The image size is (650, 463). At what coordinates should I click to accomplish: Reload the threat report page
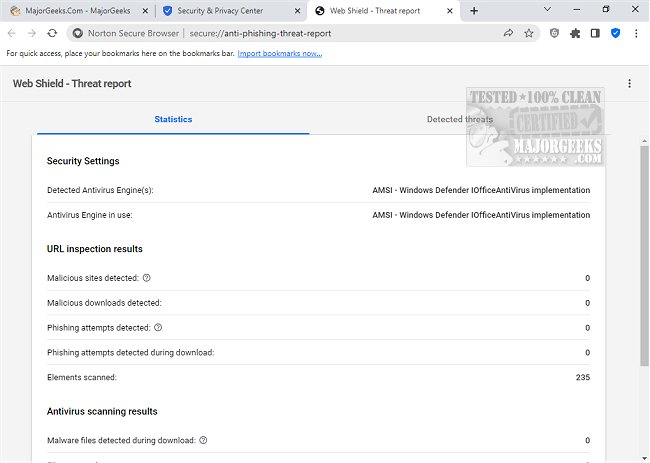coord(52,33)
